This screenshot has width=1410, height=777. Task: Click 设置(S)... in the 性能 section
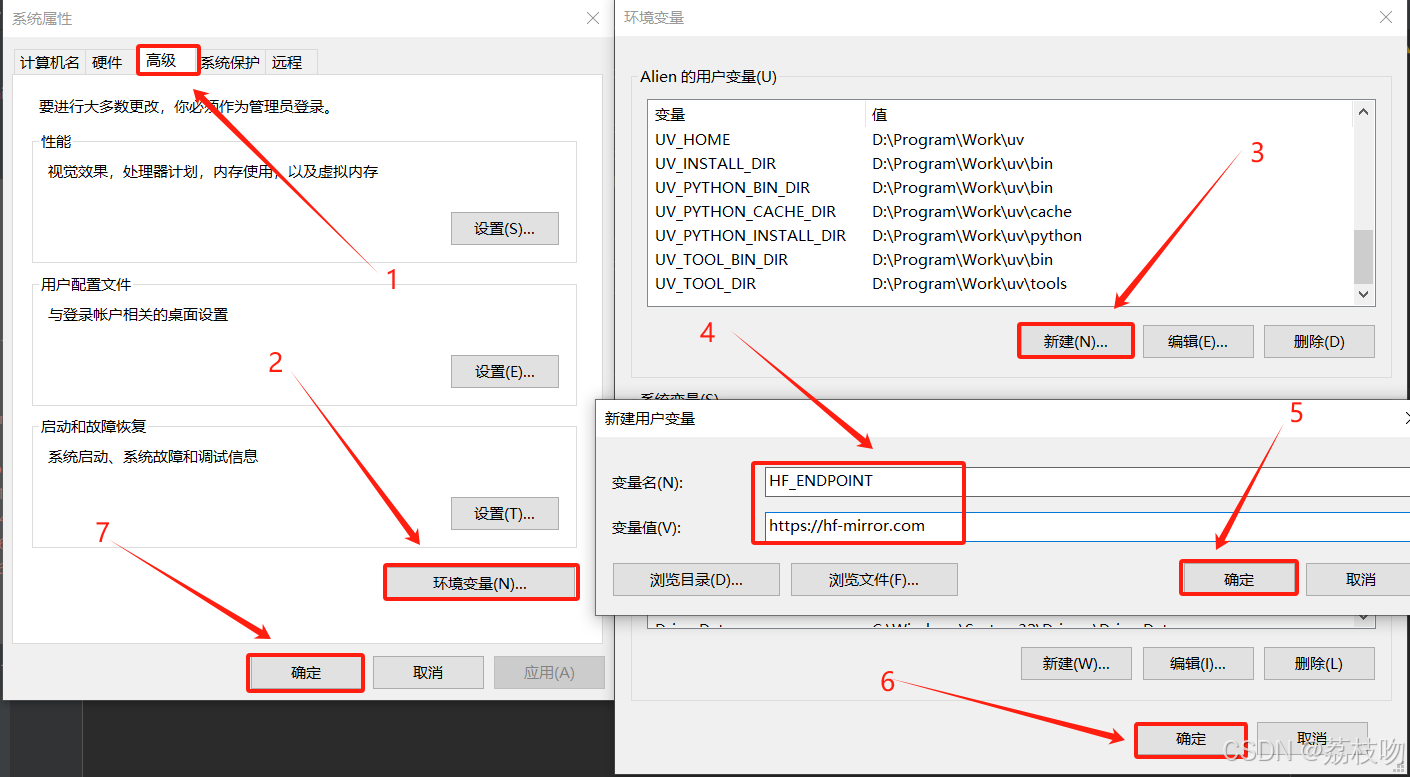tap(505, 228)
